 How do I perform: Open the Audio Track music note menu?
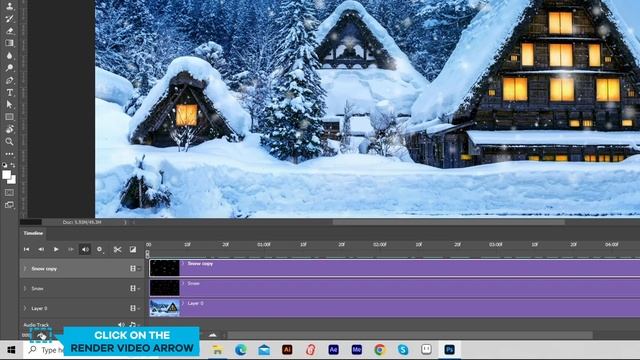133,325
